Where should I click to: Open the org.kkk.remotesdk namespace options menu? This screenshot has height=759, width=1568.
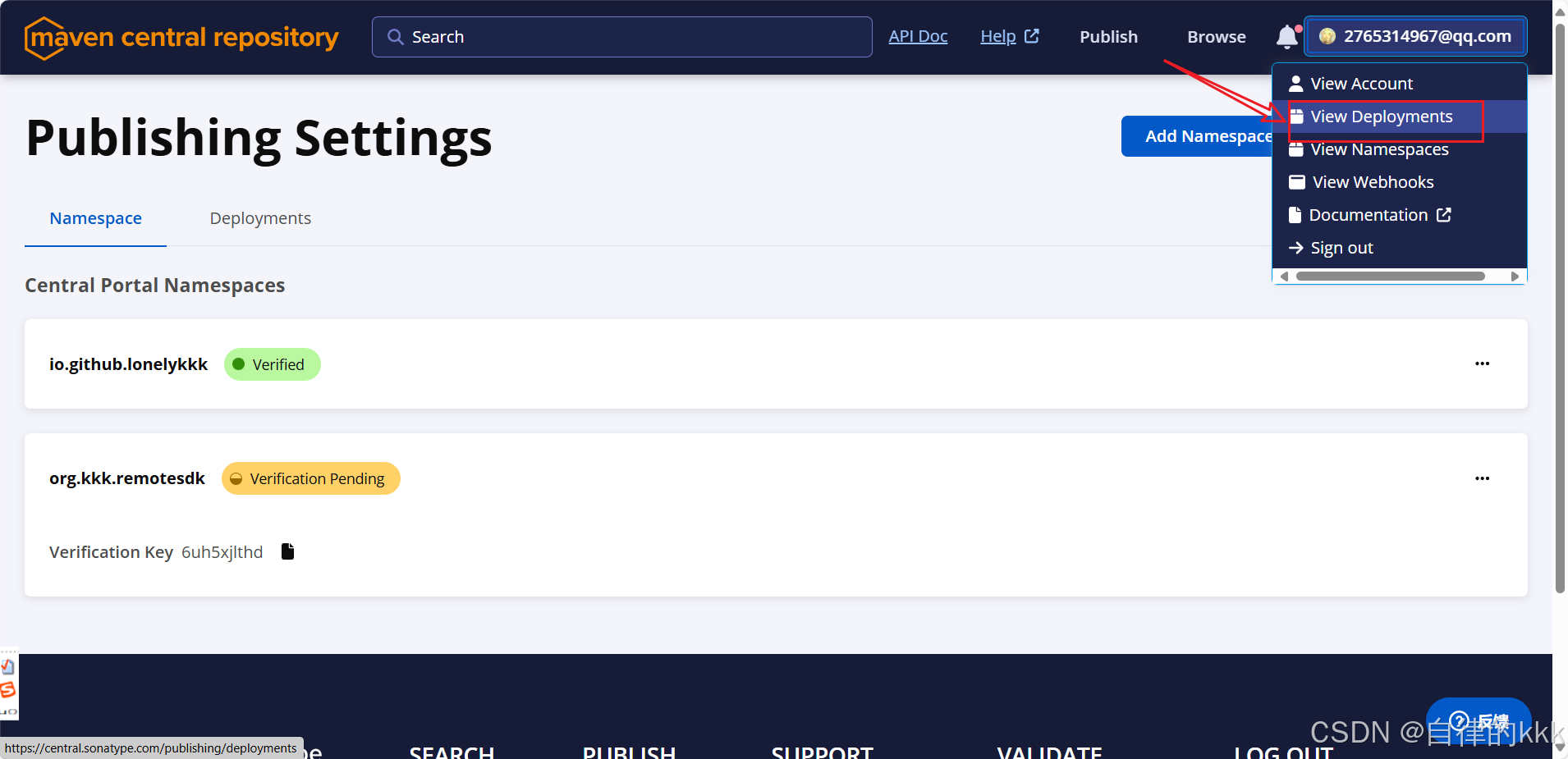(x=1482, y=478)
